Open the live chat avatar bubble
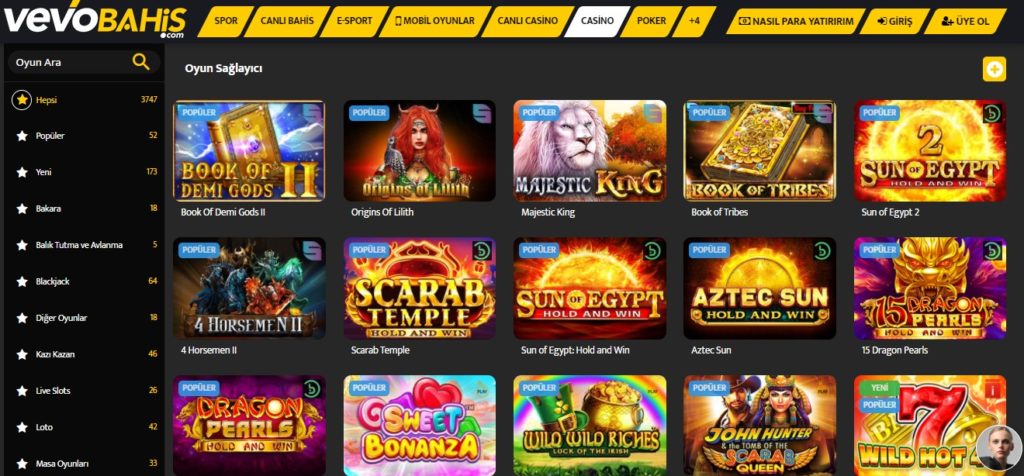The height and width of the screenshot is (476, 1024). (999, 448)
